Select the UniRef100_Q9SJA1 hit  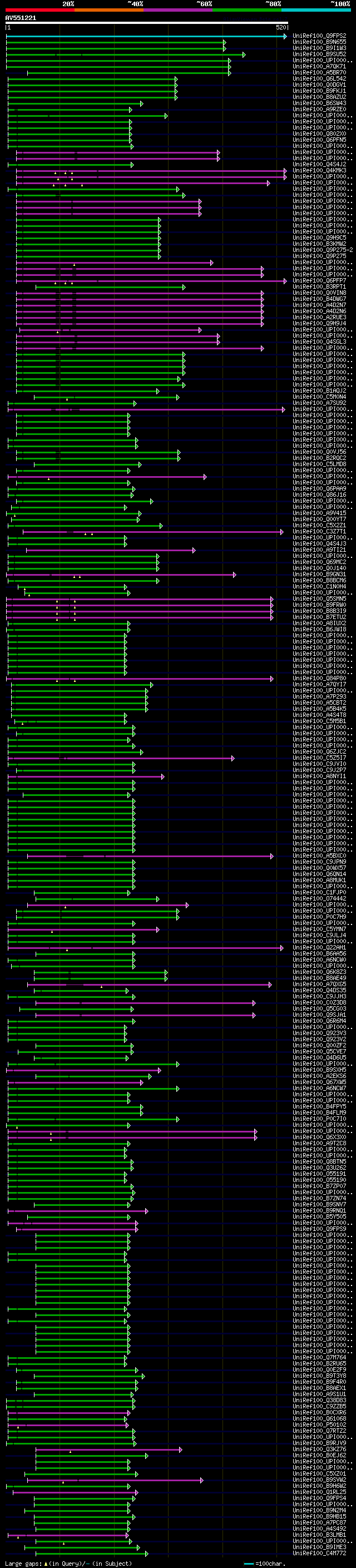[x=319, y=1015]
